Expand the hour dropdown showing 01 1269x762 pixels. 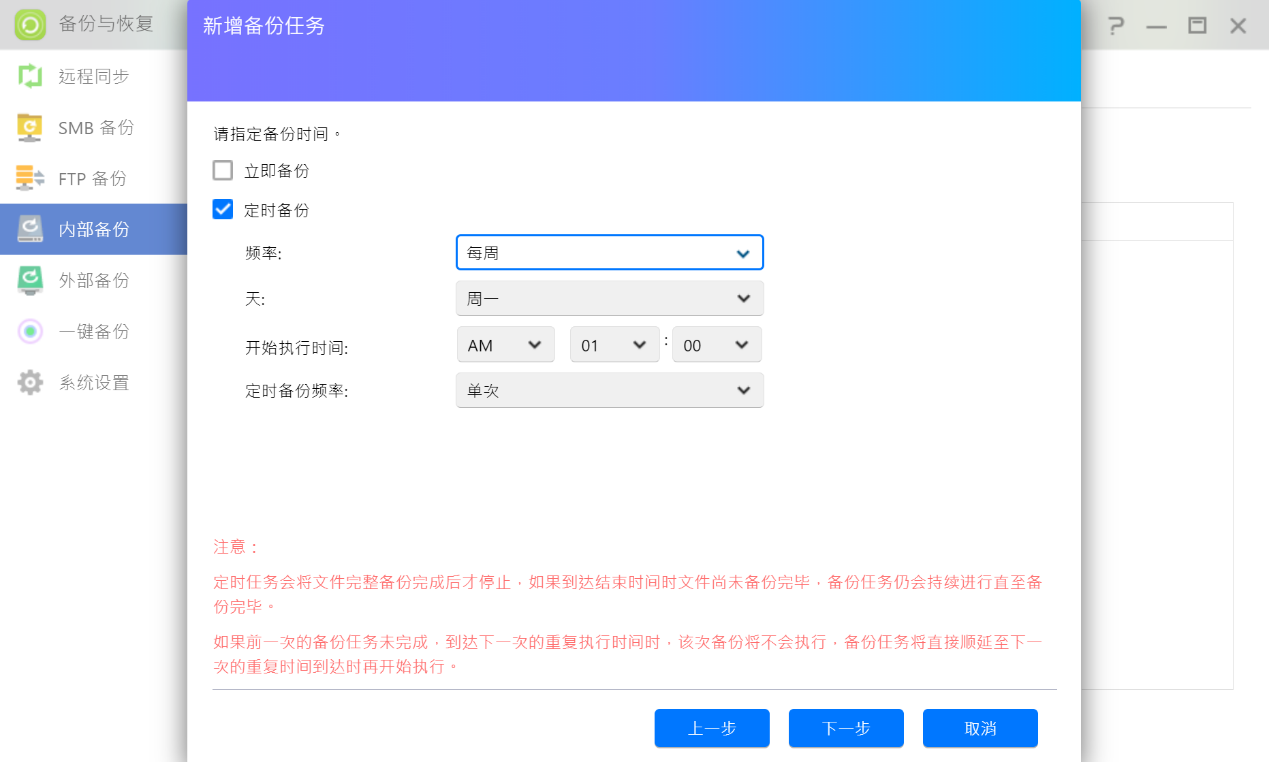pos(614,345)
